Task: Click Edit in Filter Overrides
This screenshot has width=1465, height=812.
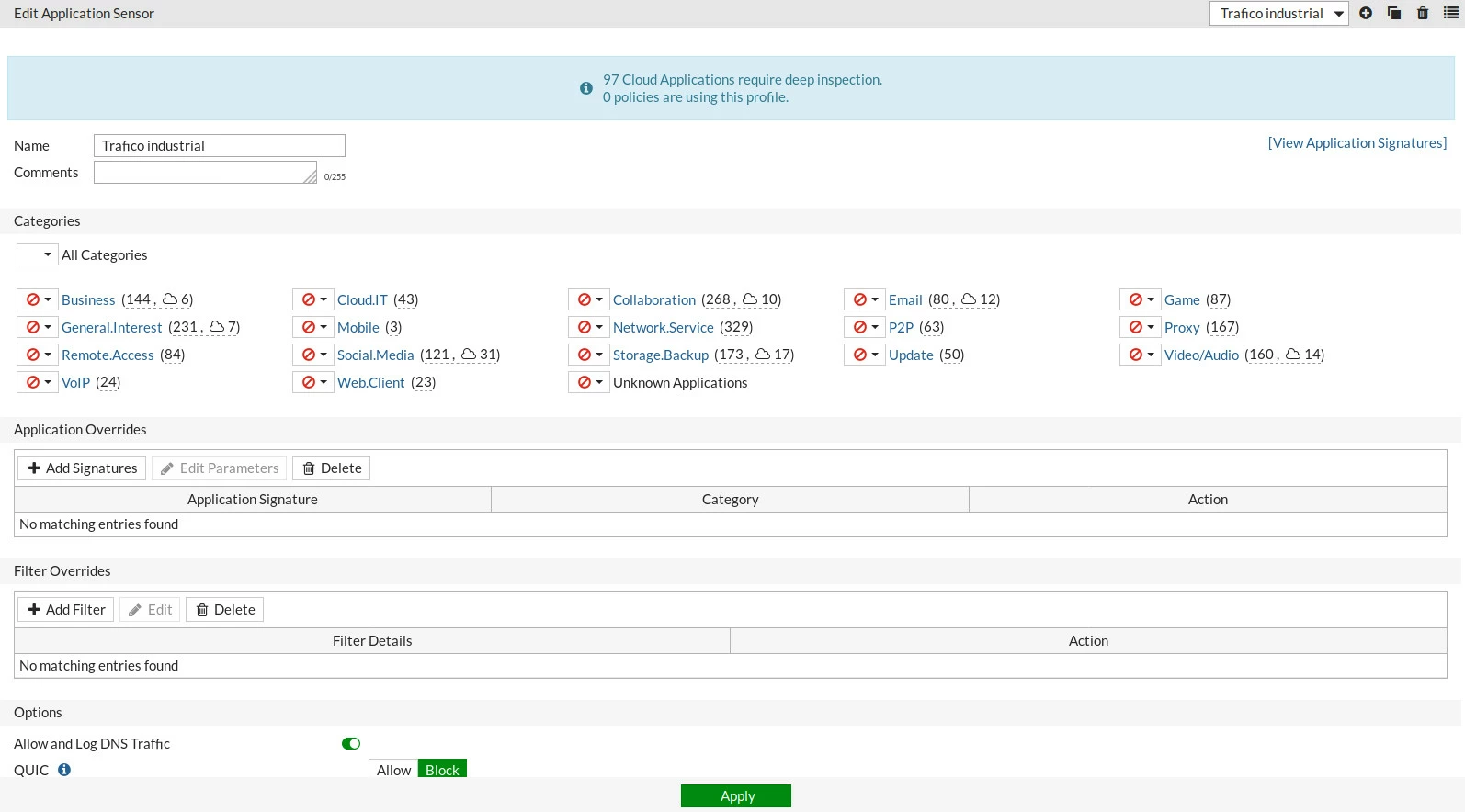Action: tap(150, 610)
